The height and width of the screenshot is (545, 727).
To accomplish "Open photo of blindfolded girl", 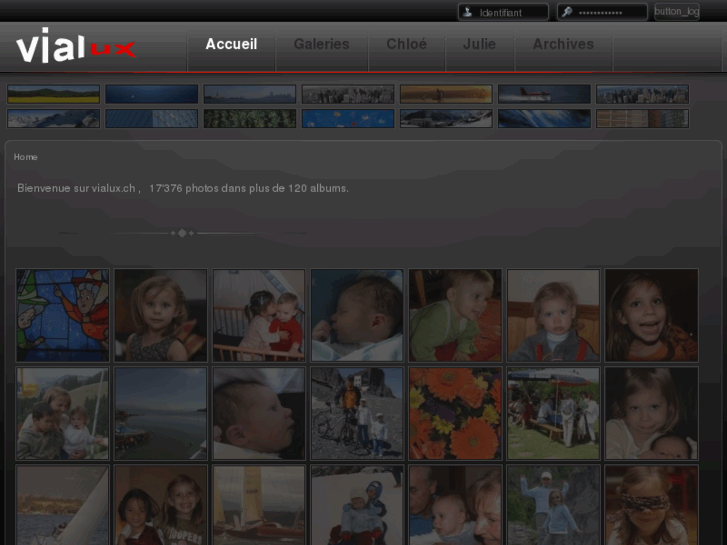I will click(651, 505).
